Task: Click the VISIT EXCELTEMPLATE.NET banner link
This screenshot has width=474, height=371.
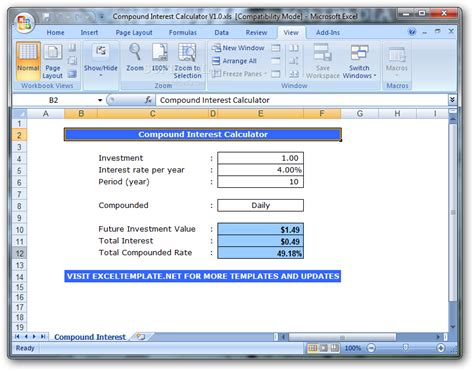Action: (x=203, y=276)
